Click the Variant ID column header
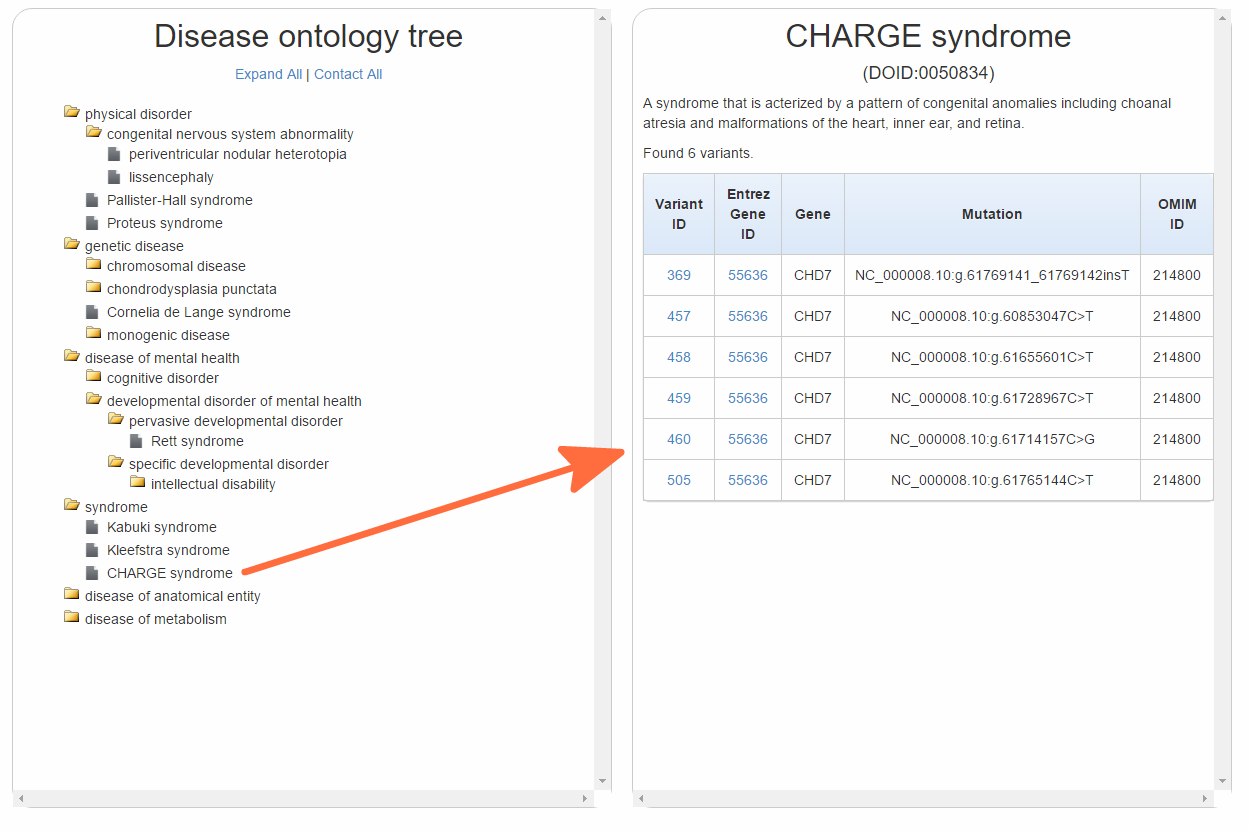The height and width of the screenshot is (831, 1249). click(x=679, y=214)
